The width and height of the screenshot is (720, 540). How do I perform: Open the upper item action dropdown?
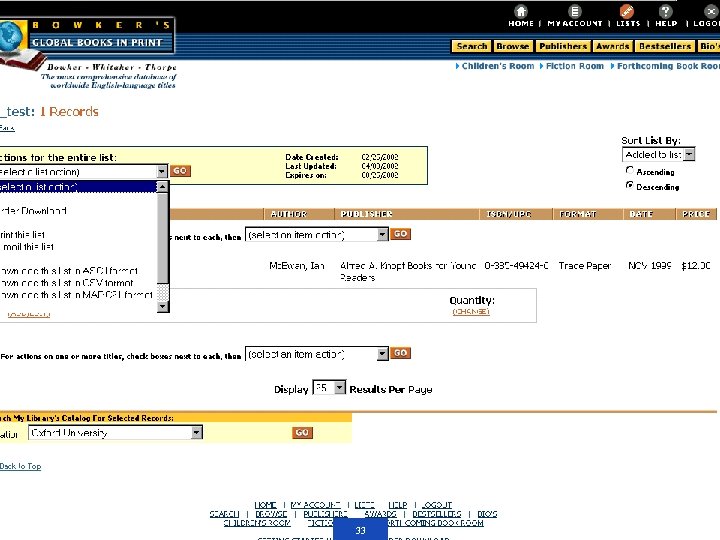(x=317, y=235)
